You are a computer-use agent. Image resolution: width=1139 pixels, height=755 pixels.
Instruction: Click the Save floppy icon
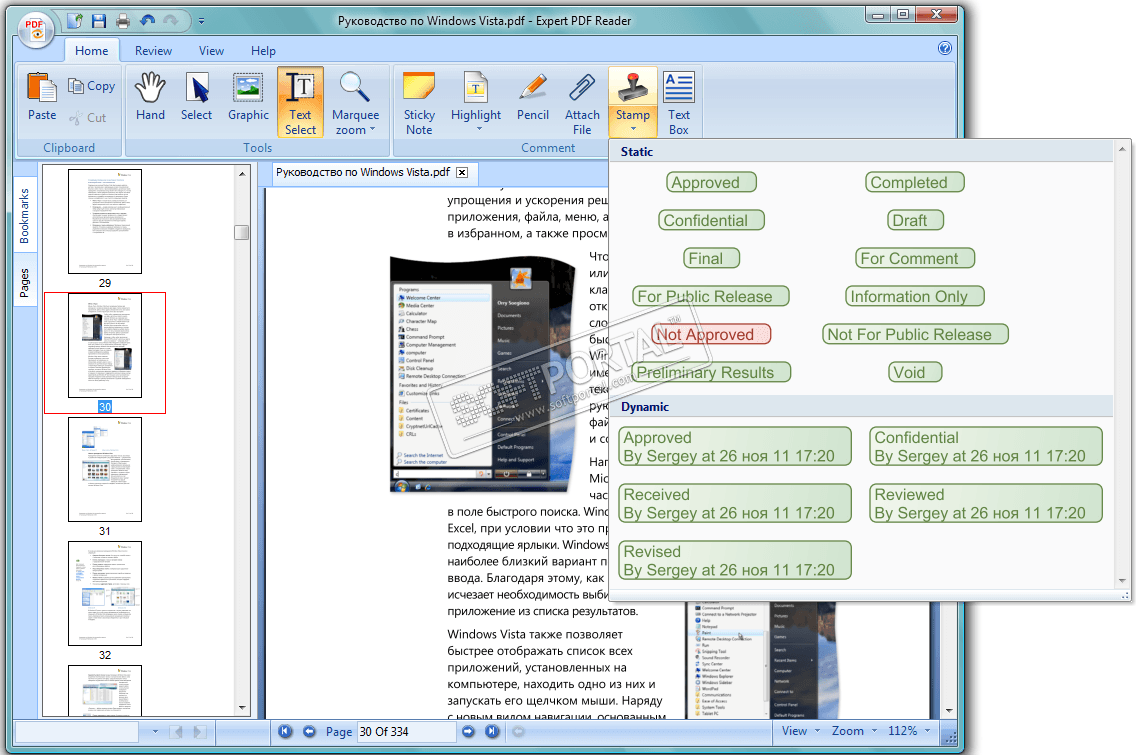99,21
